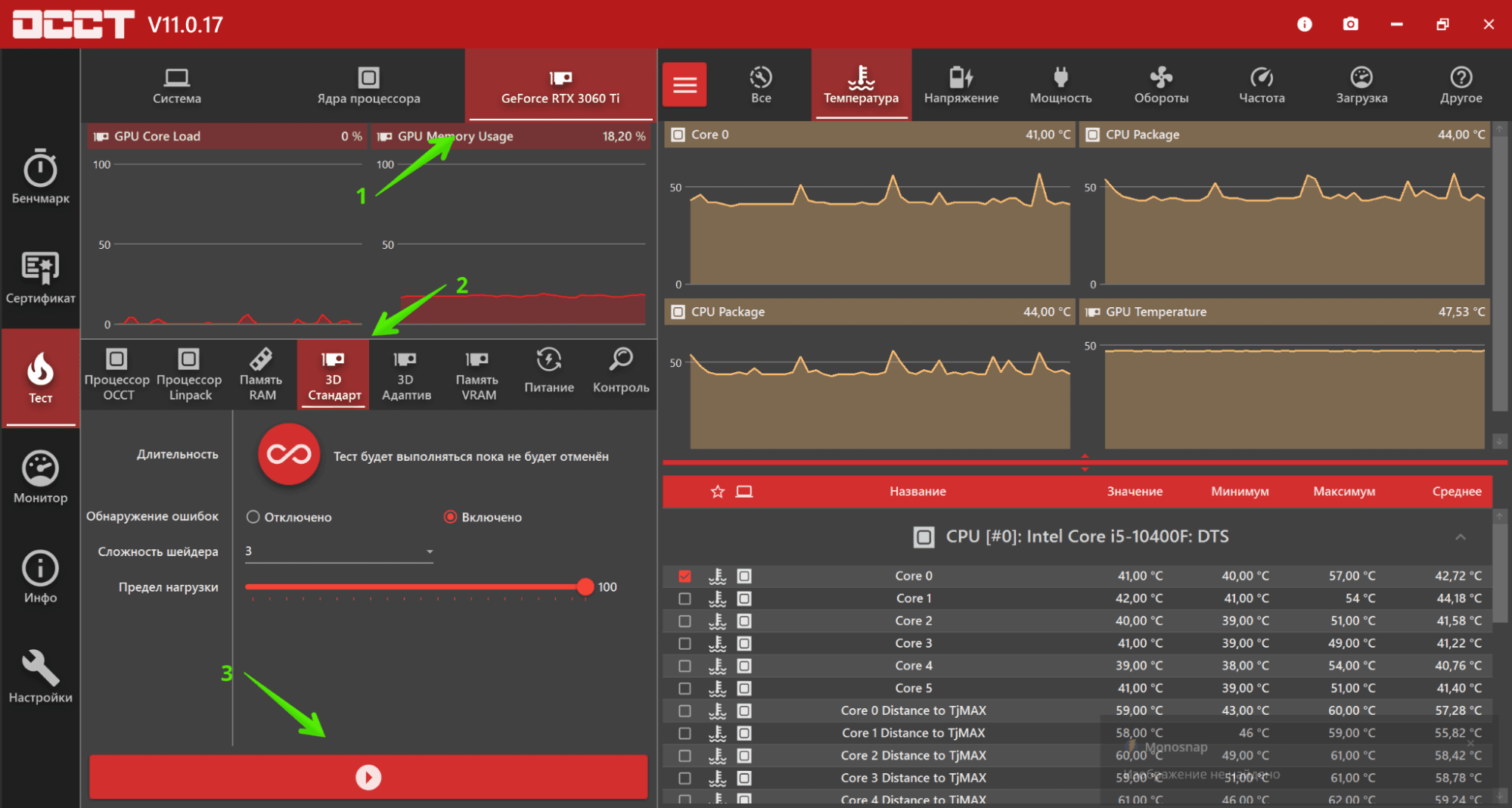Screen dimensions: 1512x808
Task: Select the 3D Адаптив test
Action: 405,374
